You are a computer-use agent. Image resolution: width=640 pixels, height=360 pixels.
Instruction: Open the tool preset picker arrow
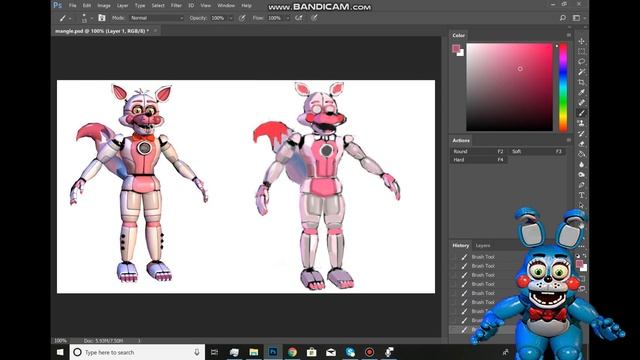click(70, 18)
